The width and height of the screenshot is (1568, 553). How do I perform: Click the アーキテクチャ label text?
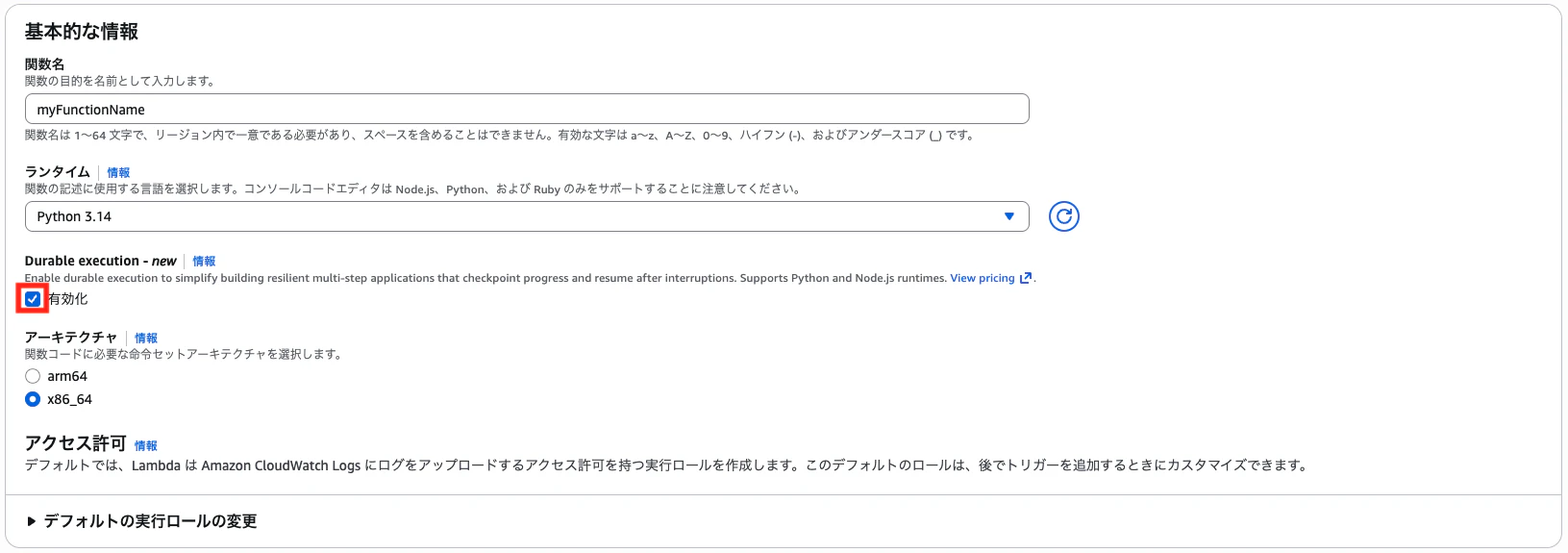click(71, 338)
